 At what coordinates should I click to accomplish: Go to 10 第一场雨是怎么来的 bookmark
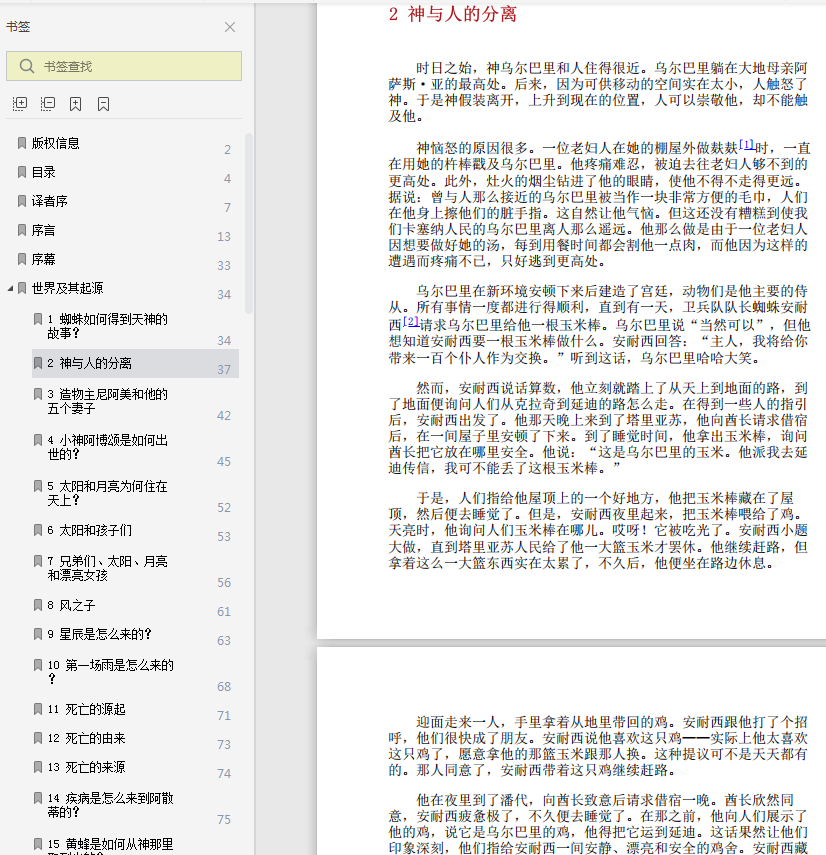point(111,672)
